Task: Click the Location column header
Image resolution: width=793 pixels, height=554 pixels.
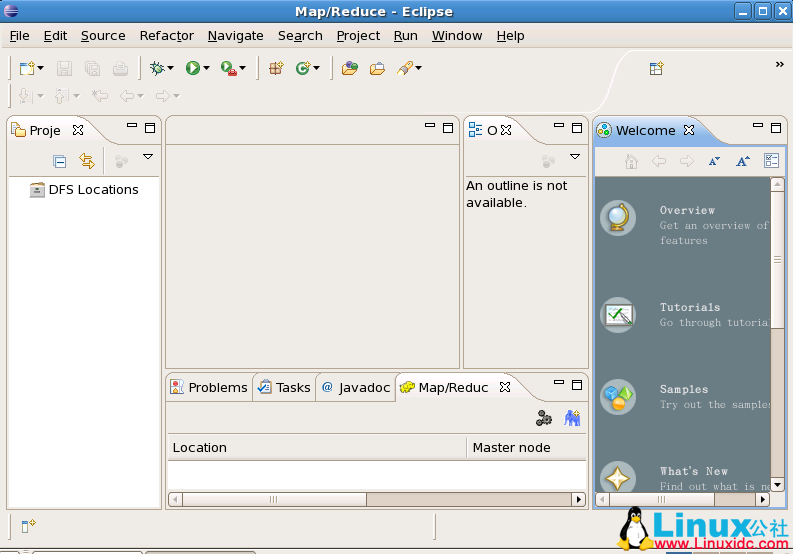Action: [317, 448]
